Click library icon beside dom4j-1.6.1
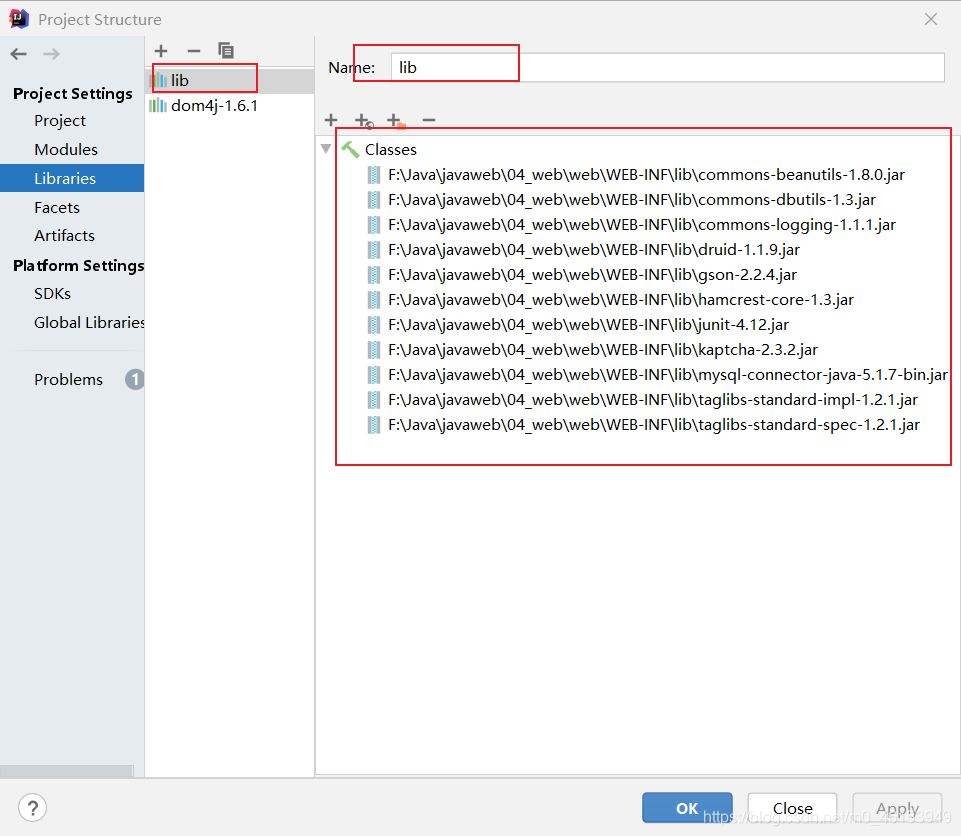961x836 pixels. 158,105
